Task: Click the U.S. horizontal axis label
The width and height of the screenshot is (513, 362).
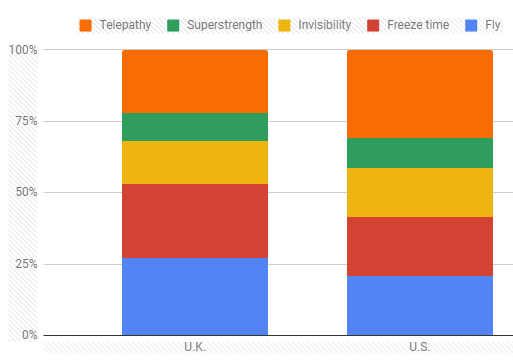Action: 420,347
